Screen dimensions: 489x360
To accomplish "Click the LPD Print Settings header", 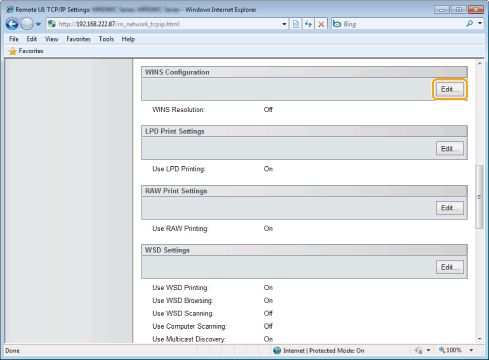I will (x=304, y=131).
